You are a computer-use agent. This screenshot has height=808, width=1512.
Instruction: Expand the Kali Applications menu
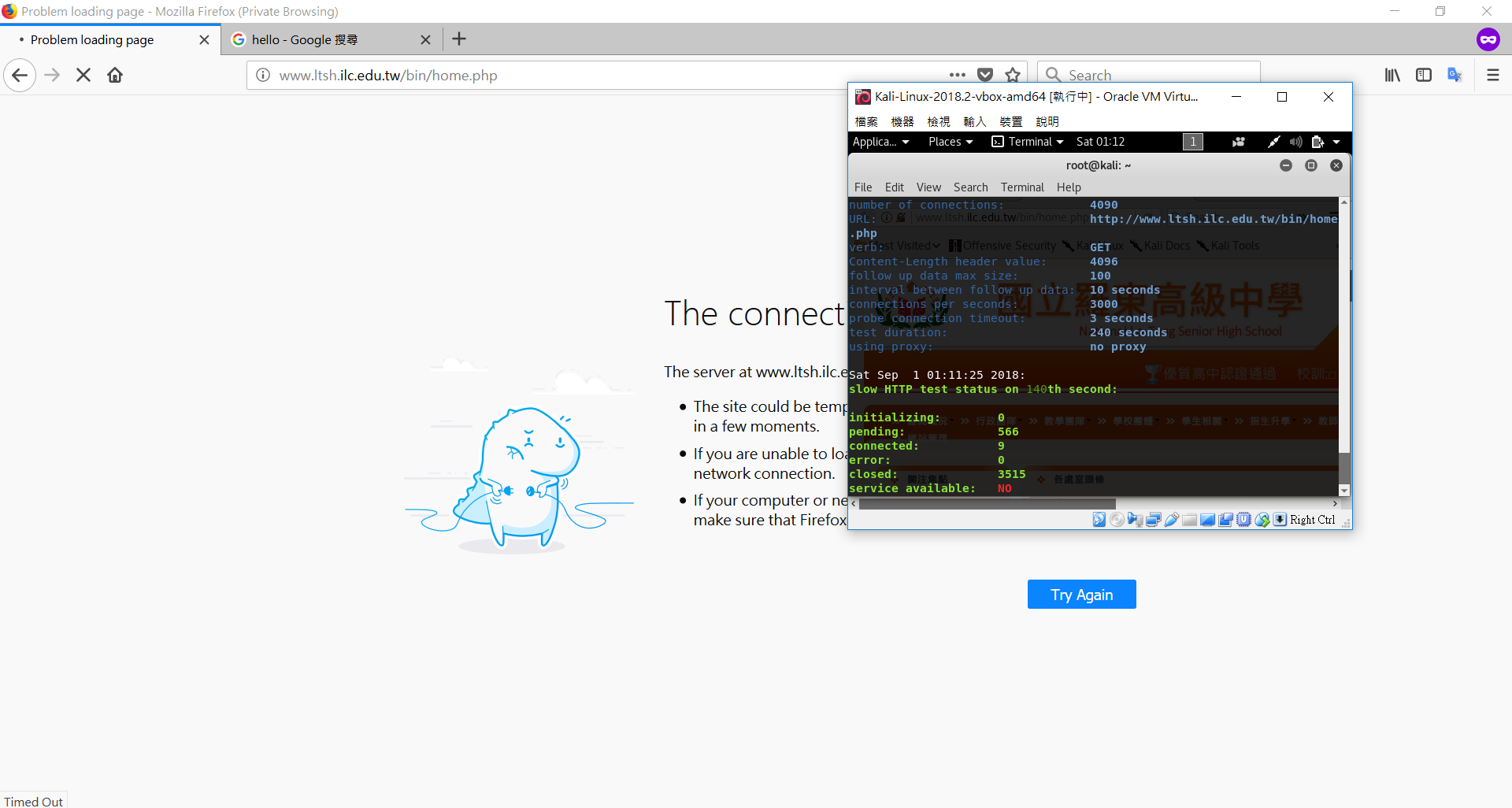[x=880, y=142]
